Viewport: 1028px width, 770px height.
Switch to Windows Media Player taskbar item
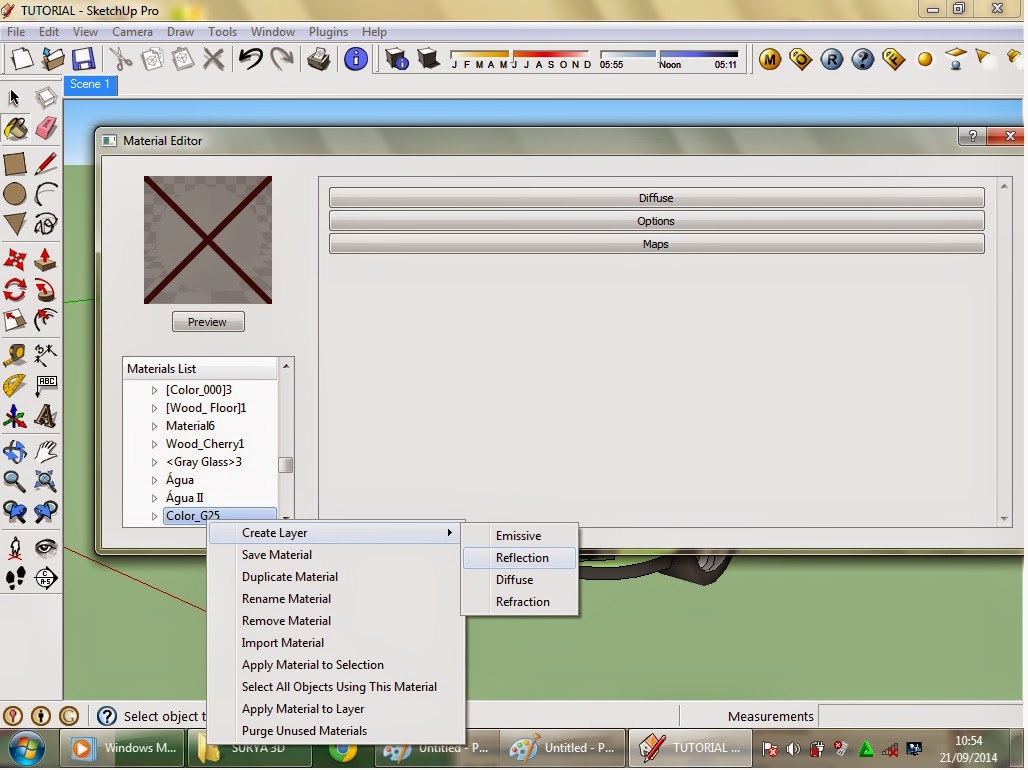(125, 748)
